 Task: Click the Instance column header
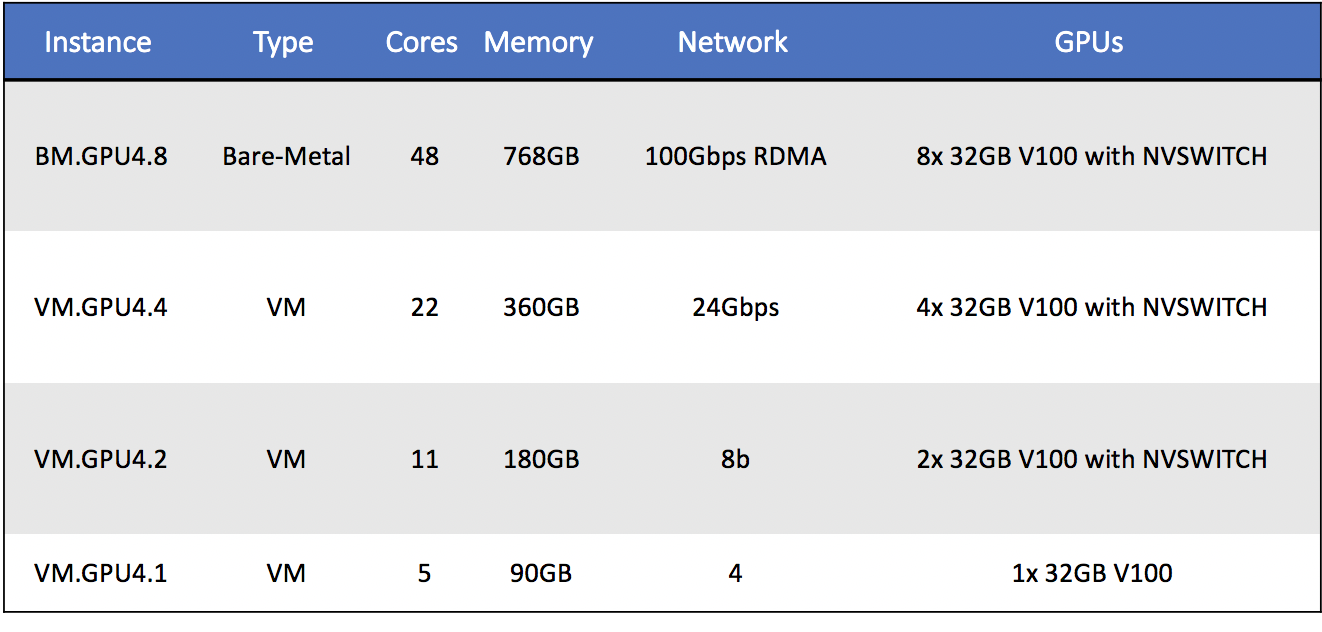[x=98, y=42]
